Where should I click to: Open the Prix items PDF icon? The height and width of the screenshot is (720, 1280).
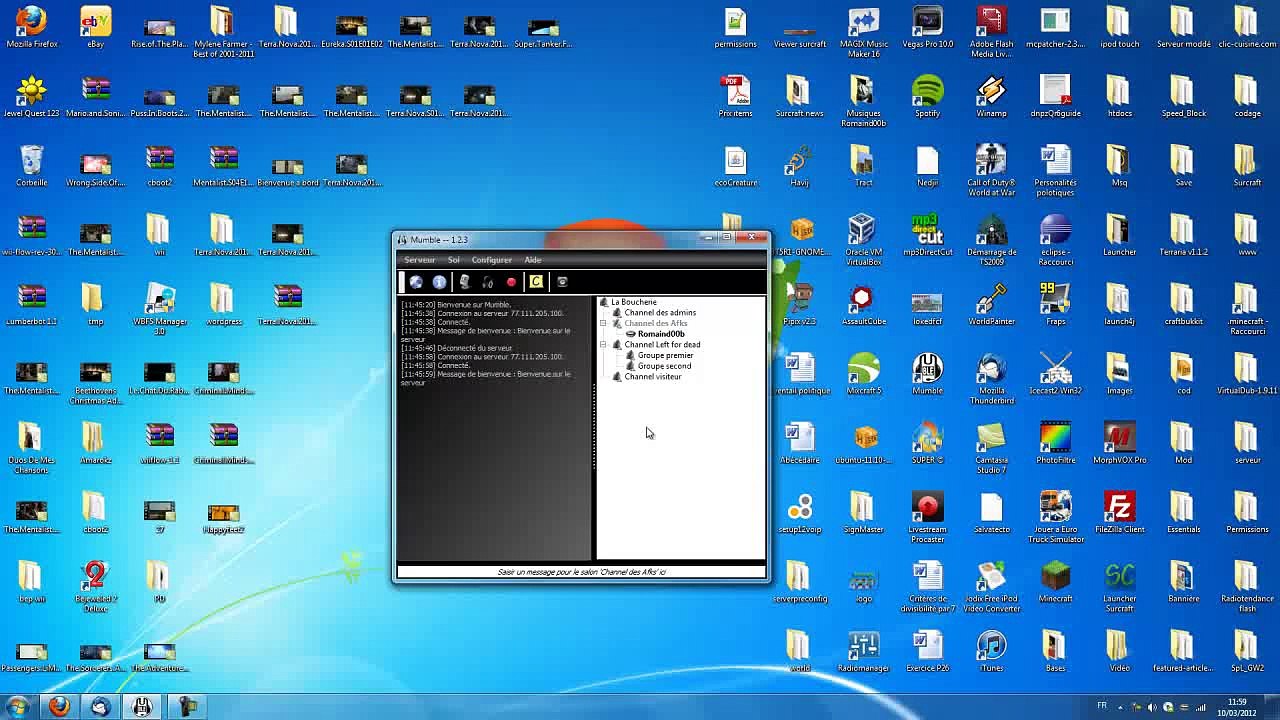(x=735, y=97)
